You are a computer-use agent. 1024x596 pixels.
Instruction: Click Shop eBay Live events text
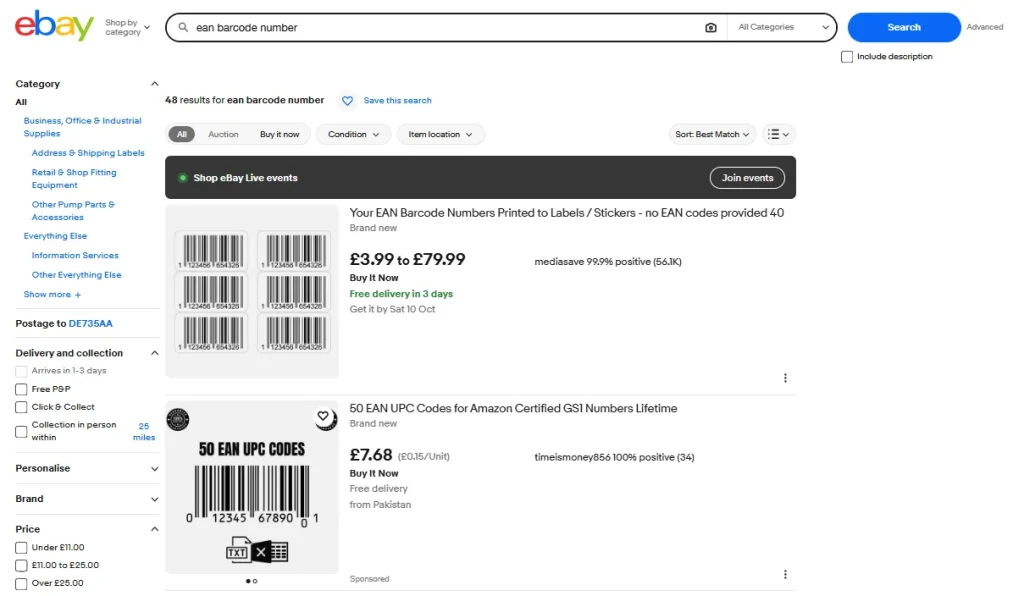click(x=245, y=178)
